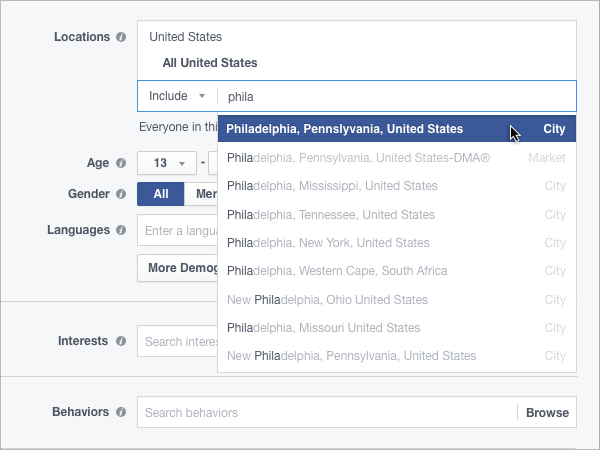Screen dimensions: 600x450
Task: Click the info icon beside Age
Action: (121, 163)
